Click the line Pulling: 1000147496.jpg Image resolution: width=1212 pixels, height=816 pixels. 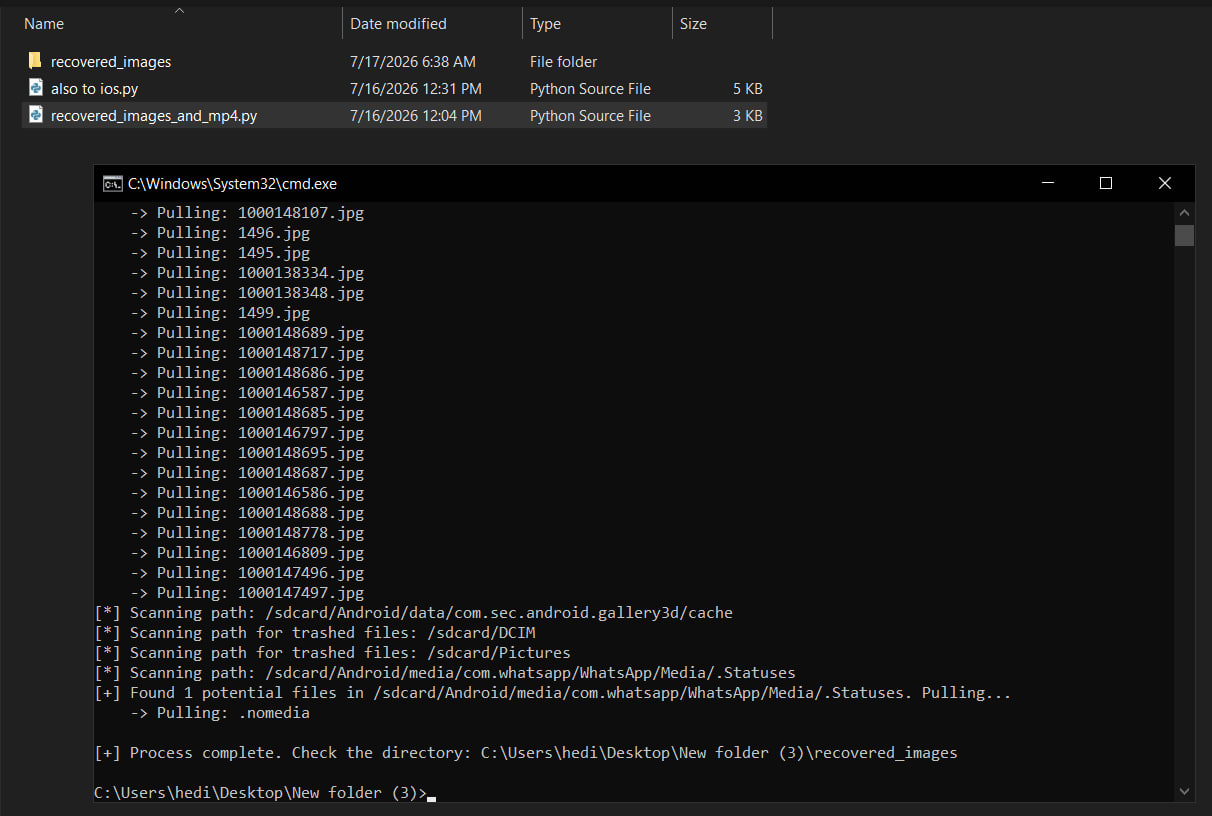click(247, 573)
